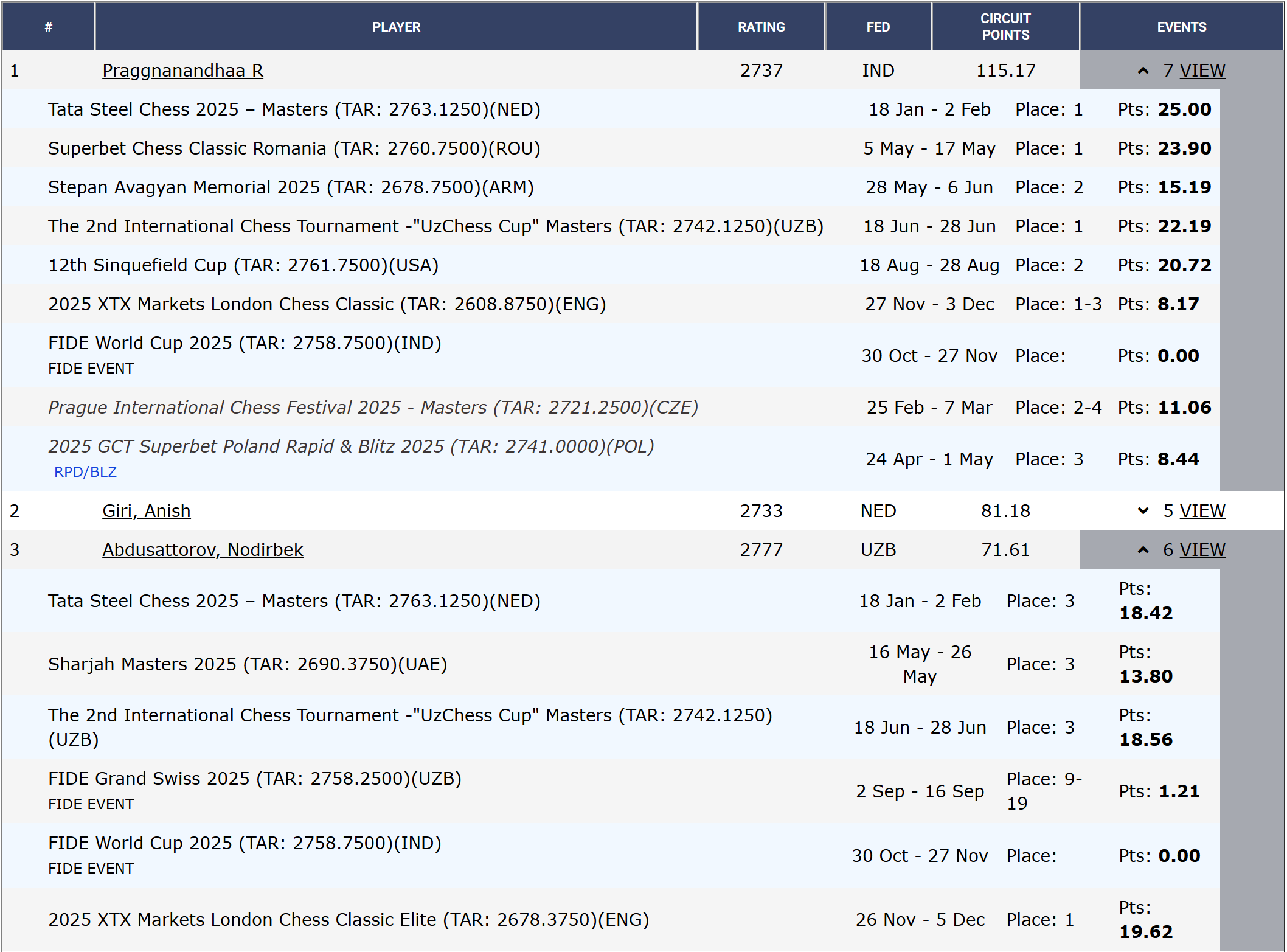
Task: Click the PLAYER column header
Action: [x=396, y=27]
